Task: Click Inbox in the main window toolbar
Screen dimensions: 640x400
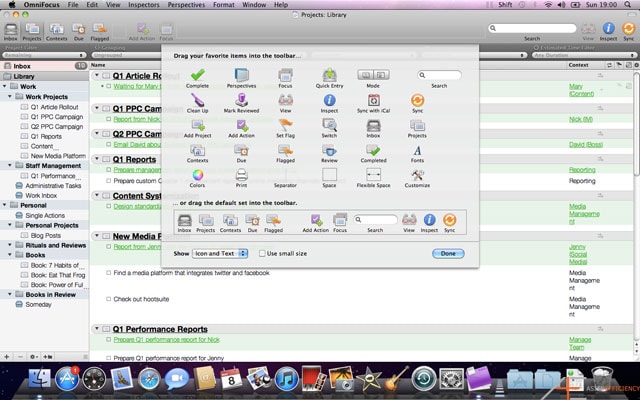Action: (10, 31)
